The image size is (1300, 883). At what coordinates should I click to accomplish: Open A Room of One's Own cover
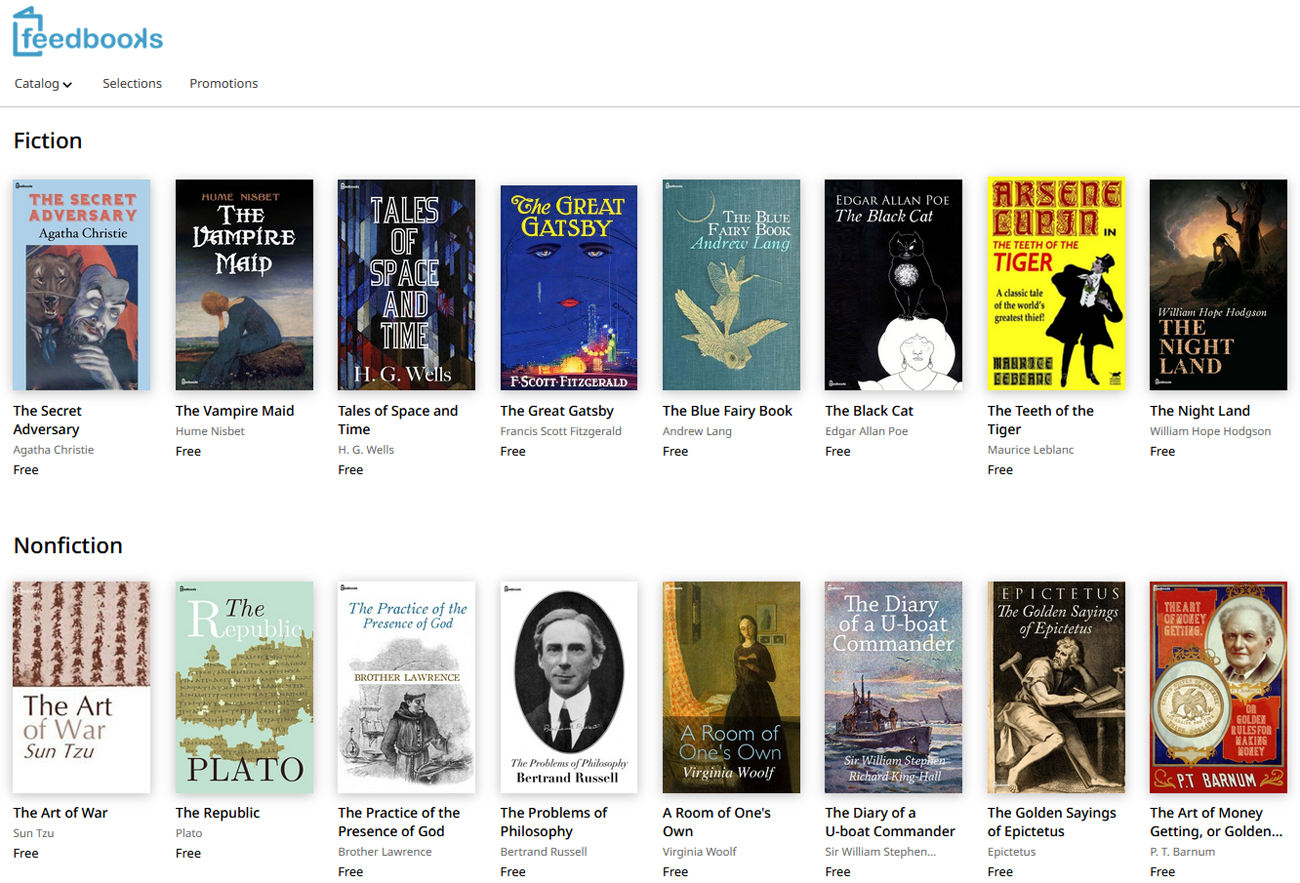coord(731,687)
